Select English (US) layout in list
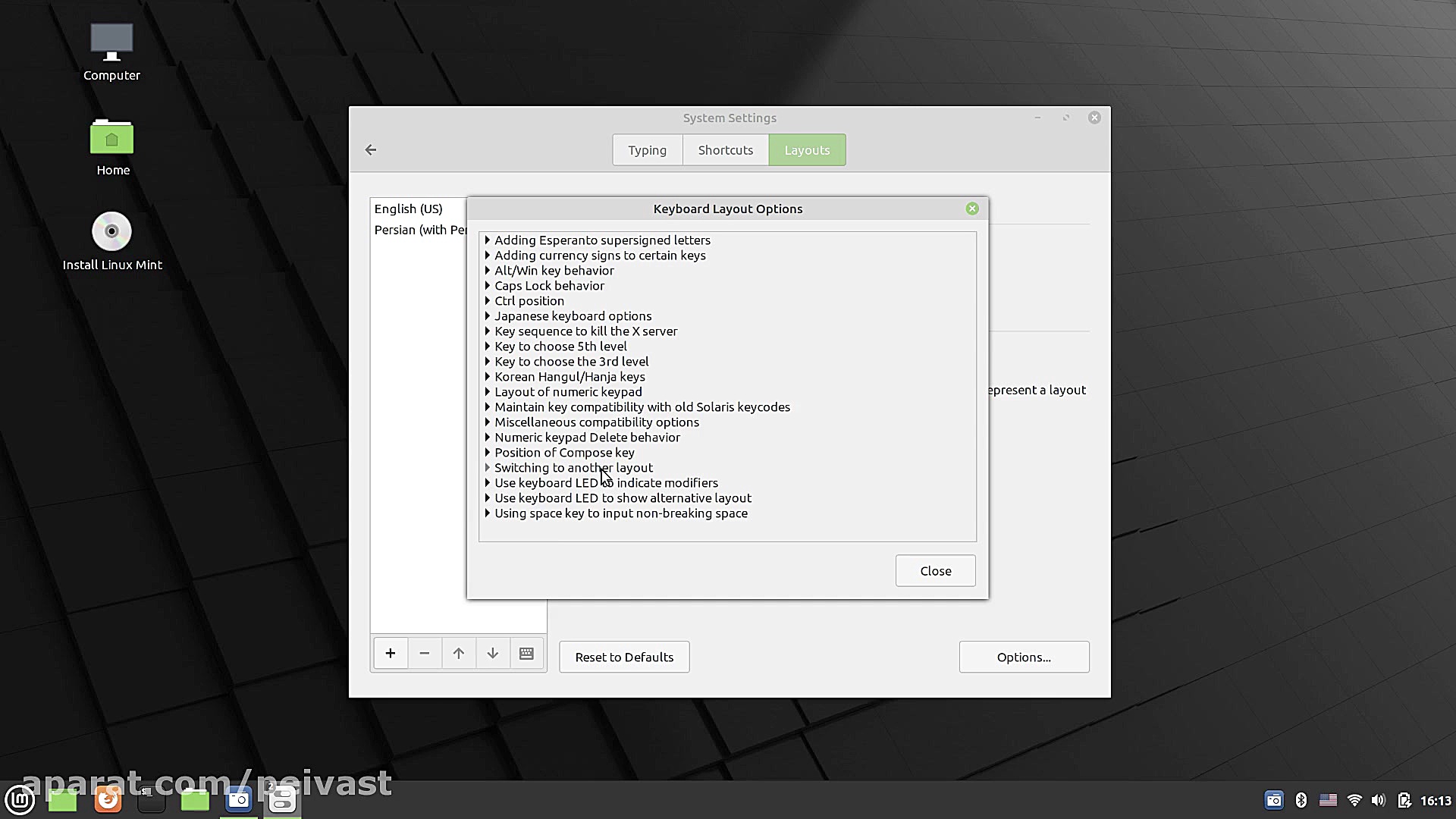The height and width of the screenshot is (819, 1456). pos(409,209)
